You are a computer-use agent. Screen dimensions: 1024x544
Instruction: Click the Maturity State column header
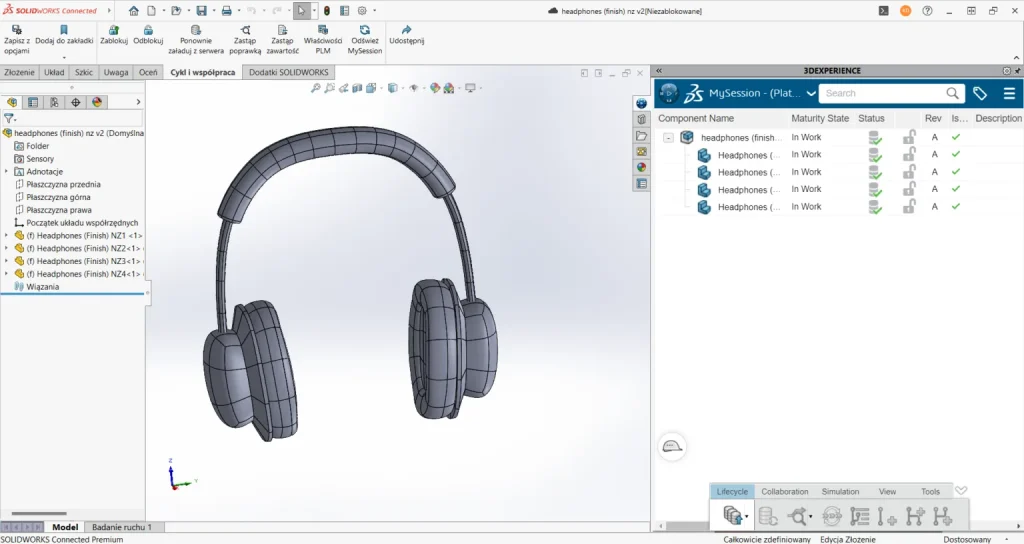point(820,118)
